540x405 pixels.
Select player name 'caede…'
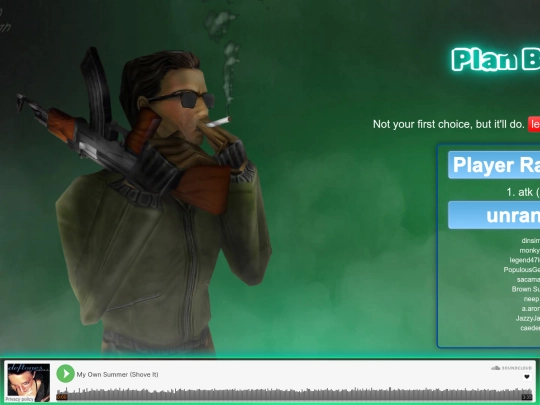(x=530, y=328)
